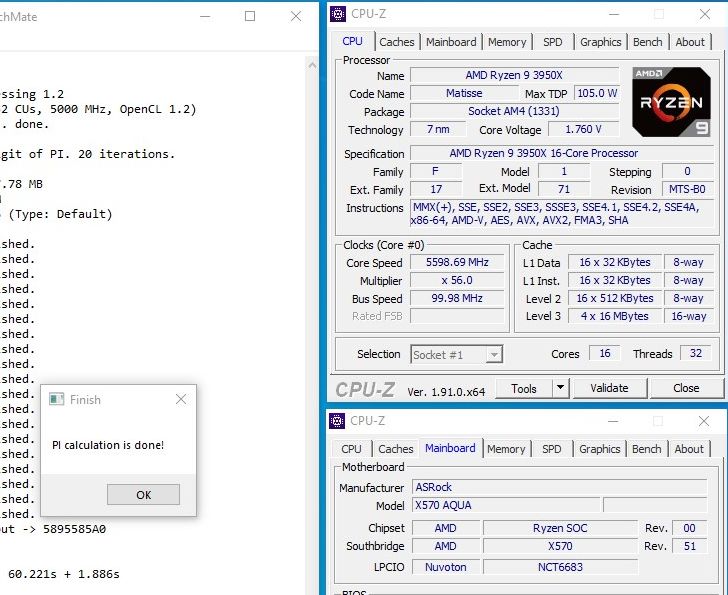Click the result time 60.221s + 1.886s
This screenshot has height=595, width=728.
pyautogui.click(x=64, y=574)
